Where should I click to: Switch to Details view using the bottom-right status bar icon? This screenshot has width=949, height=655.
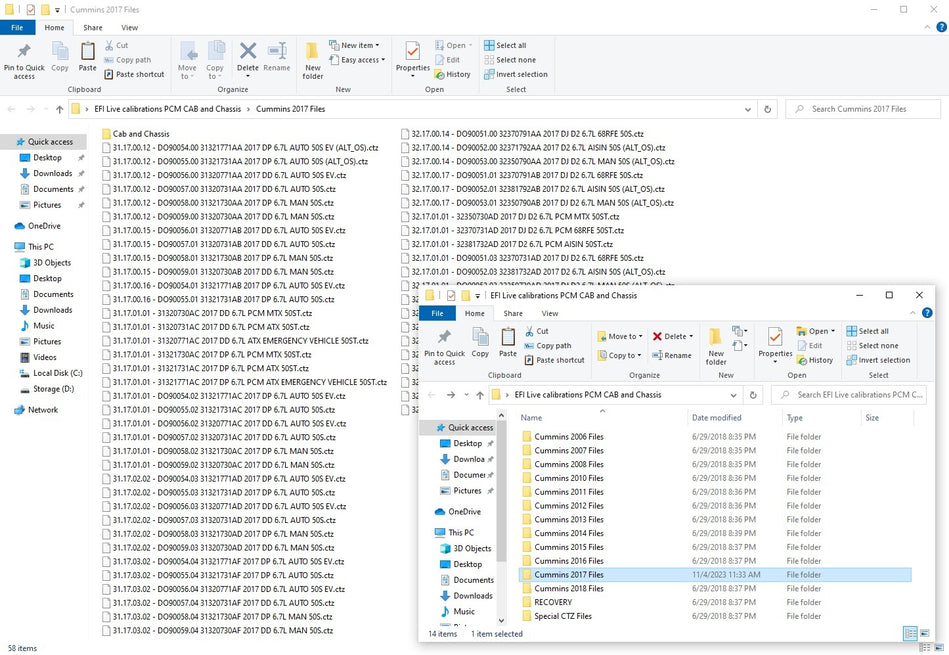click(x=908, y=633)
